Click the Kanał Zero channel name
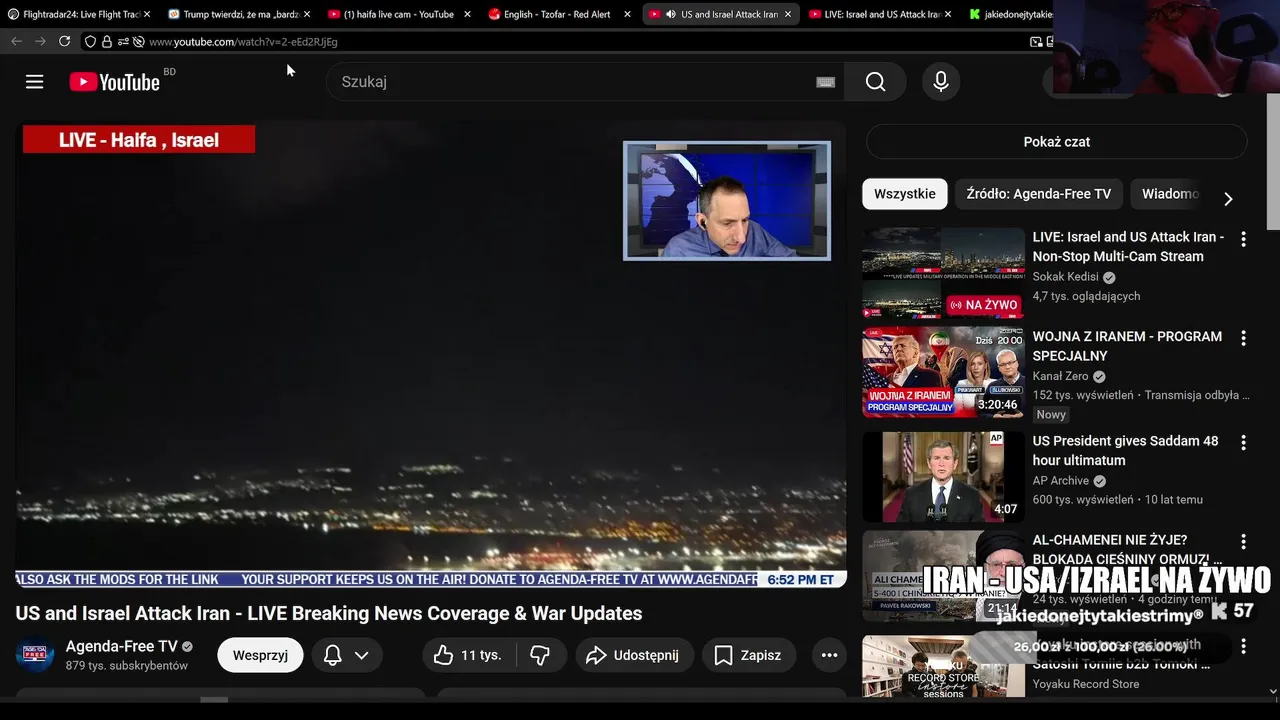Screen dimensions: 1280x720 coord(1061,376)
